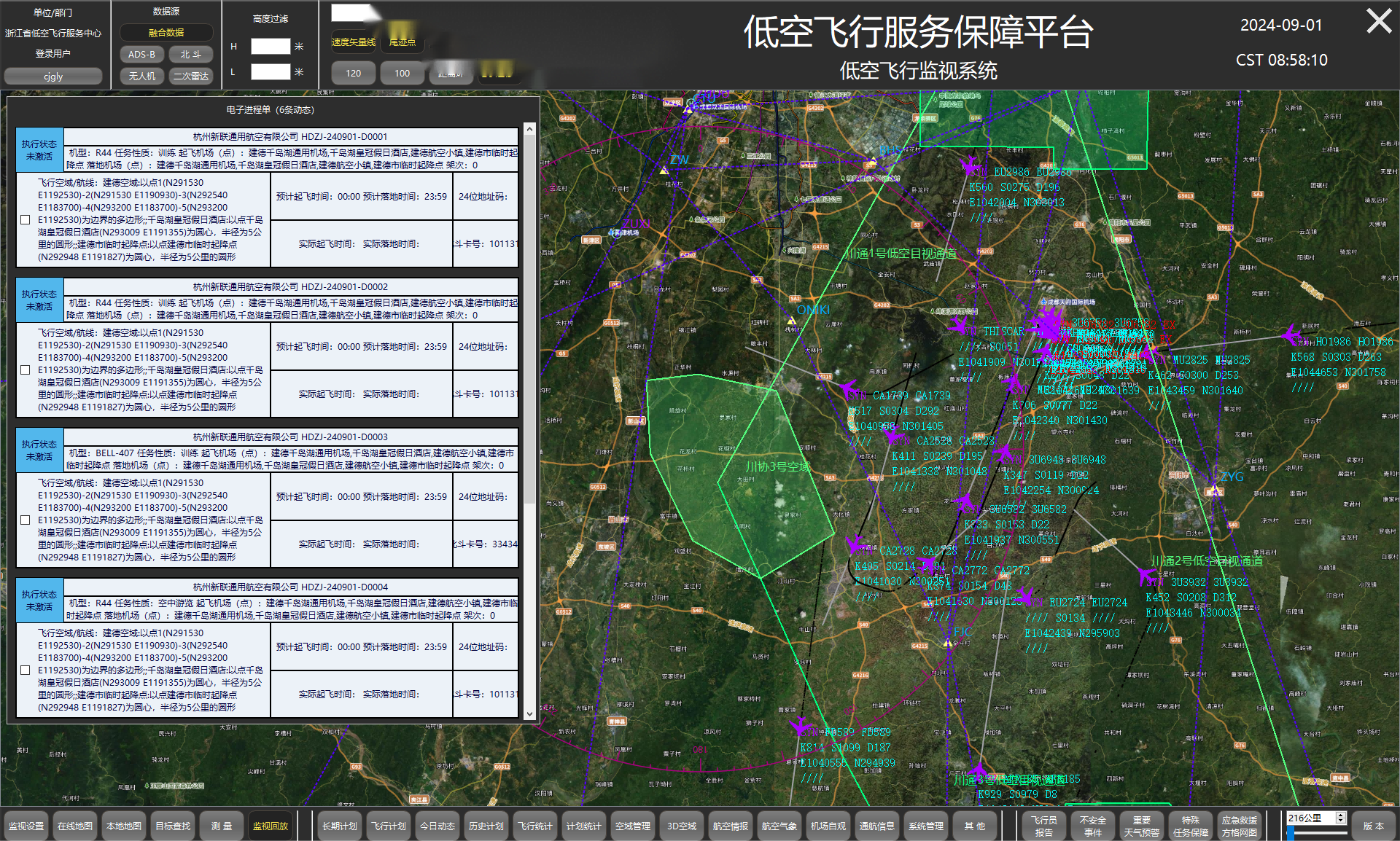Select the EU2986 plane marker
The width and height of the screenshot is (1400, 841).
click(971, 166)
